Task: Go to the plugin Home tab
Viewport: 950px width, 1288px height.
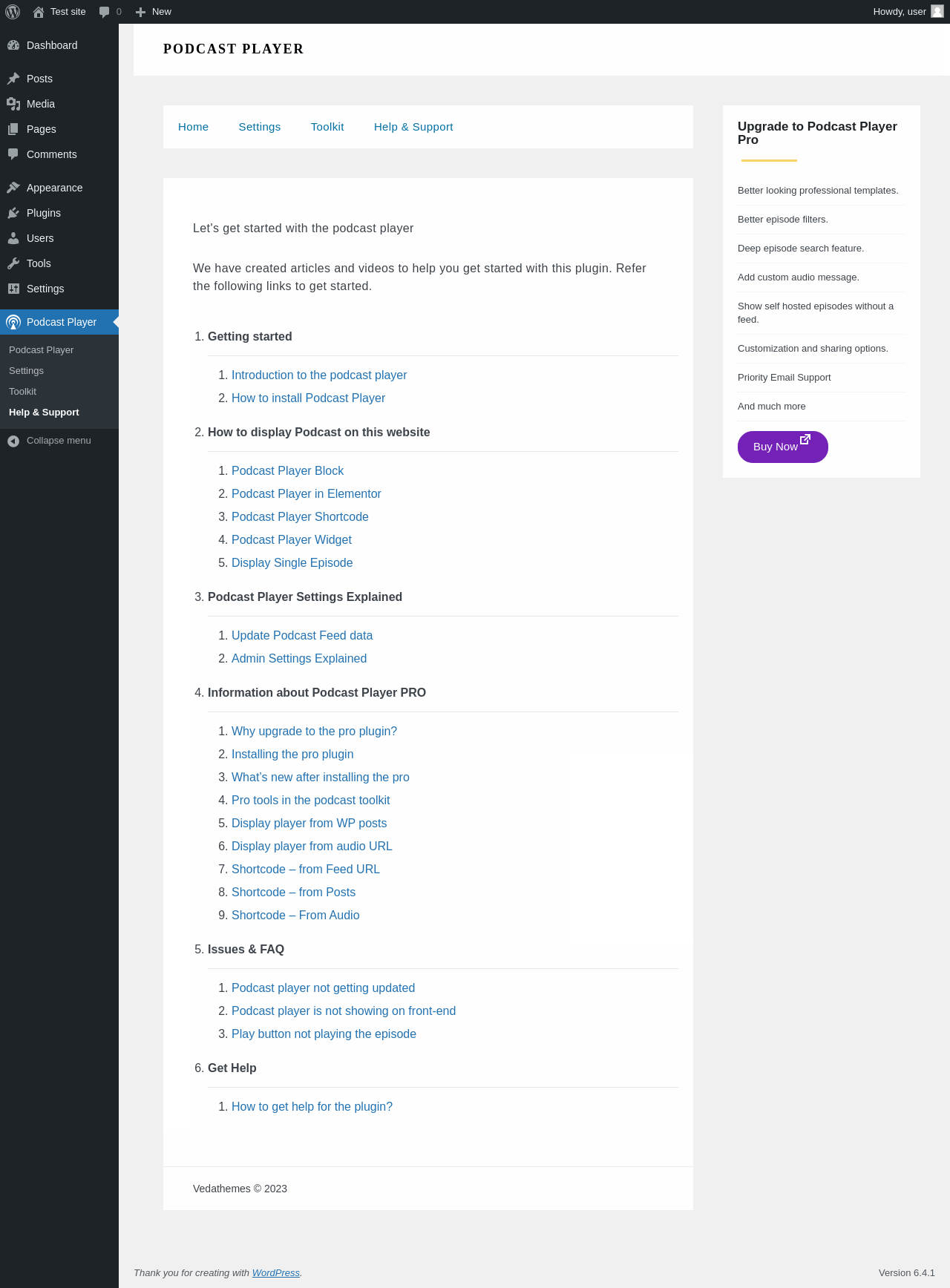Action: (x=193, y=127)
